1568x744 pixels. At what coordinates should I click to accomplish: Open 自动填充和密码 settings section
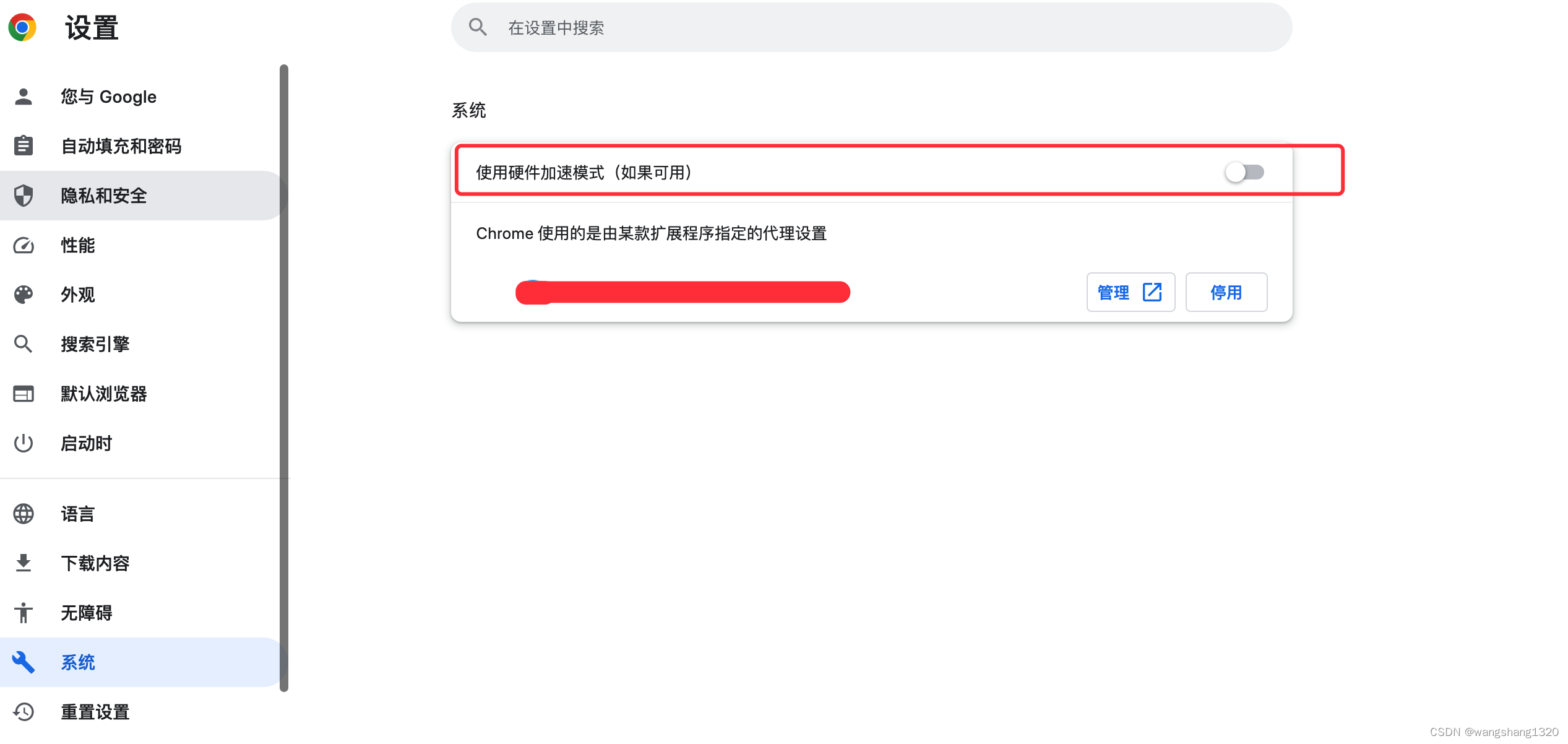(141, 146)
